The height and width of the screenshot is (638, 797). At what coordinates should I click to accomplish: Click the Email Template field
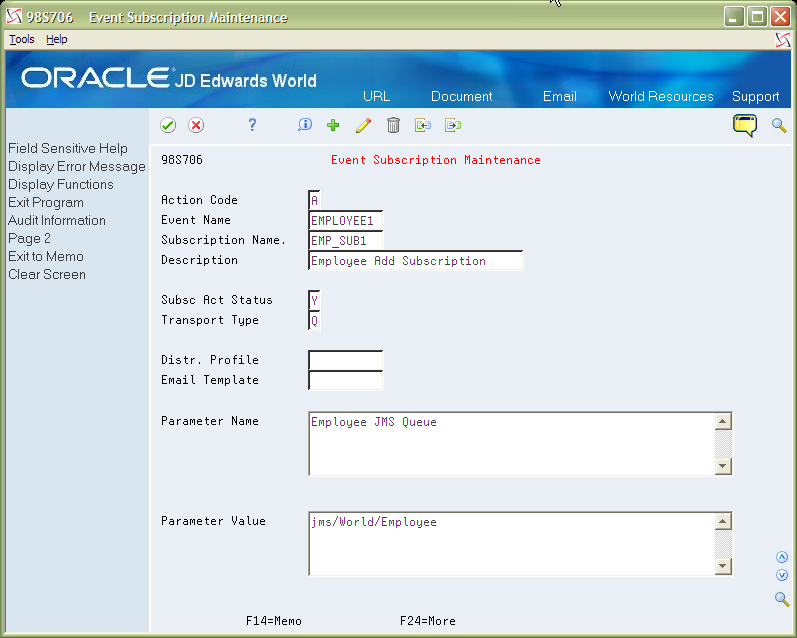[x=346, y=380]
